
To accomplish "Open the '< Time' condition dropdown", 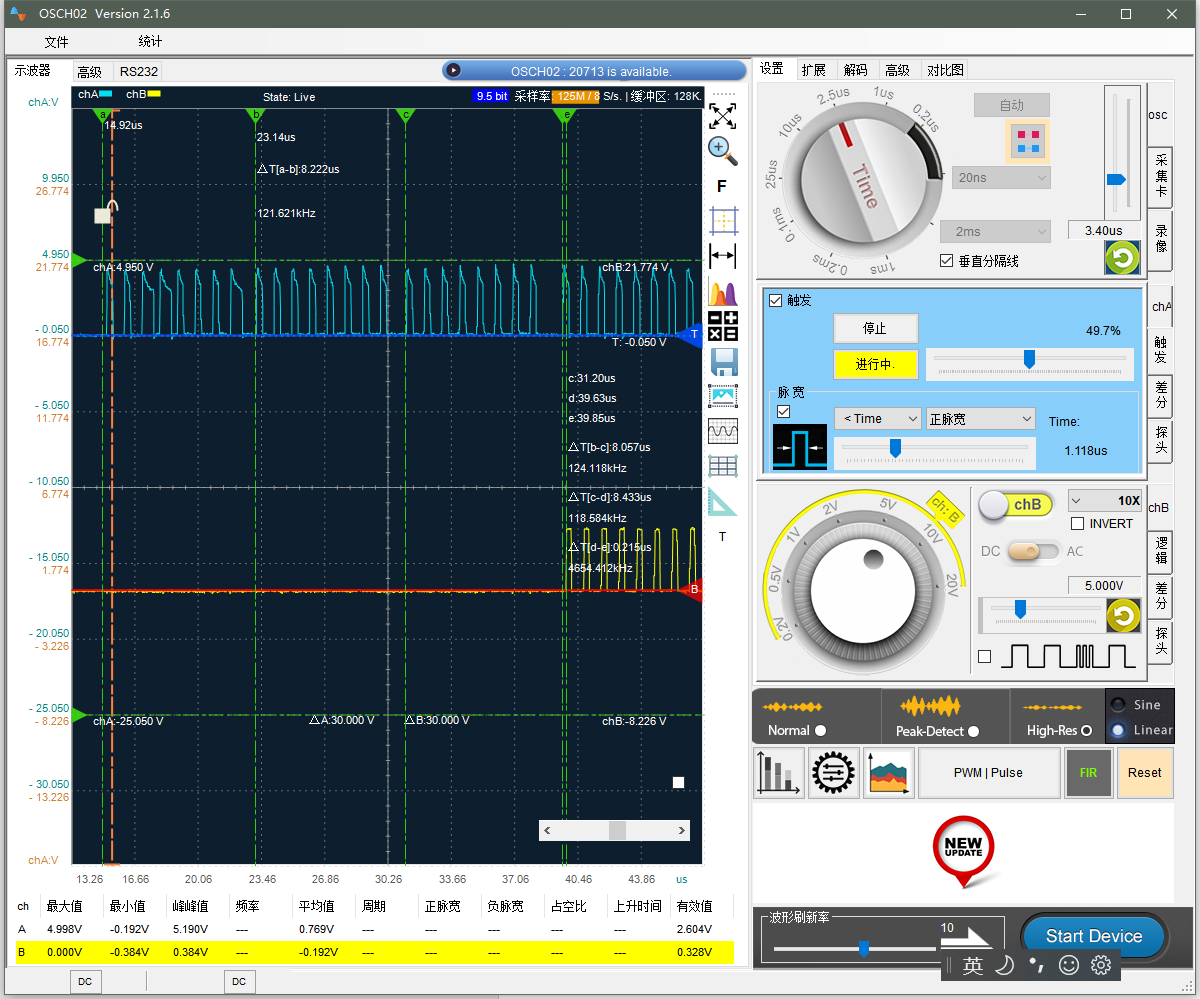I will point(878,419).
